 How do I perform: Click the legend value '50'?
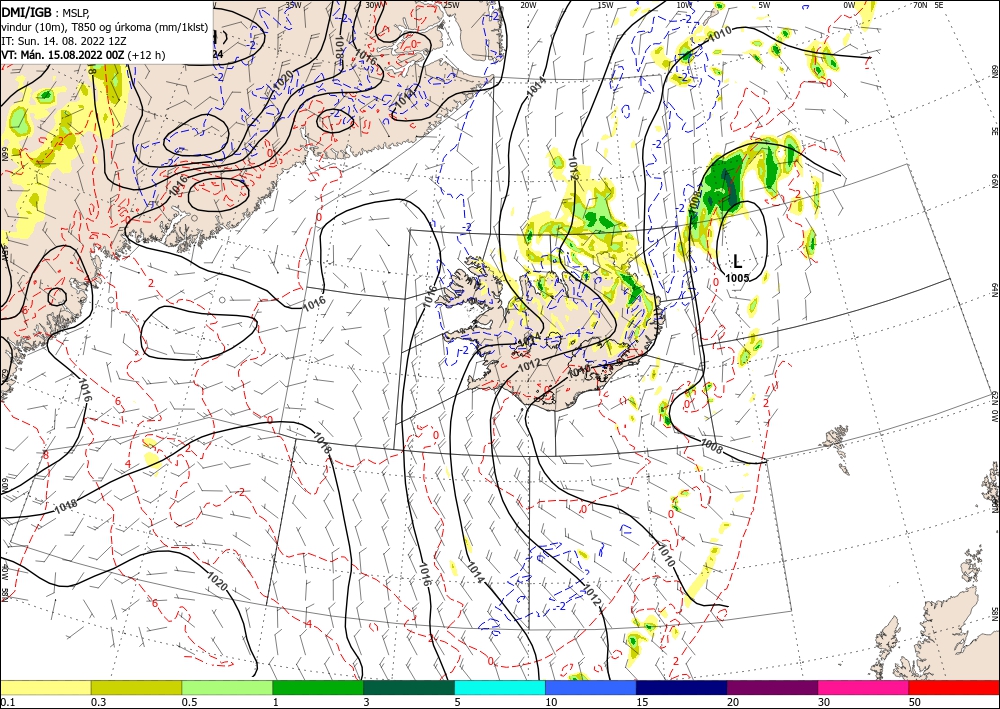tap(915, 702)
